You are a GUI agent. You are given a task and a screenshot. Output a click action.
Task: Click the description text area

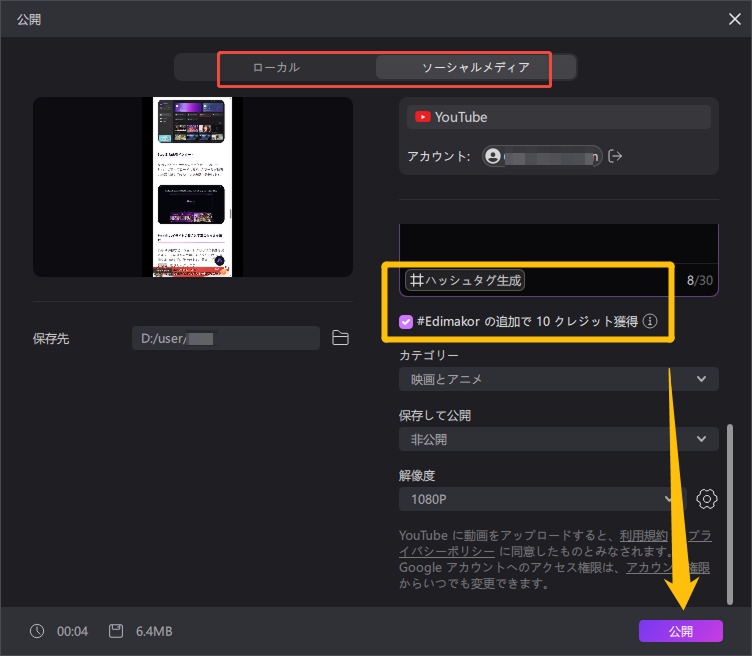[x=559, y=244]
